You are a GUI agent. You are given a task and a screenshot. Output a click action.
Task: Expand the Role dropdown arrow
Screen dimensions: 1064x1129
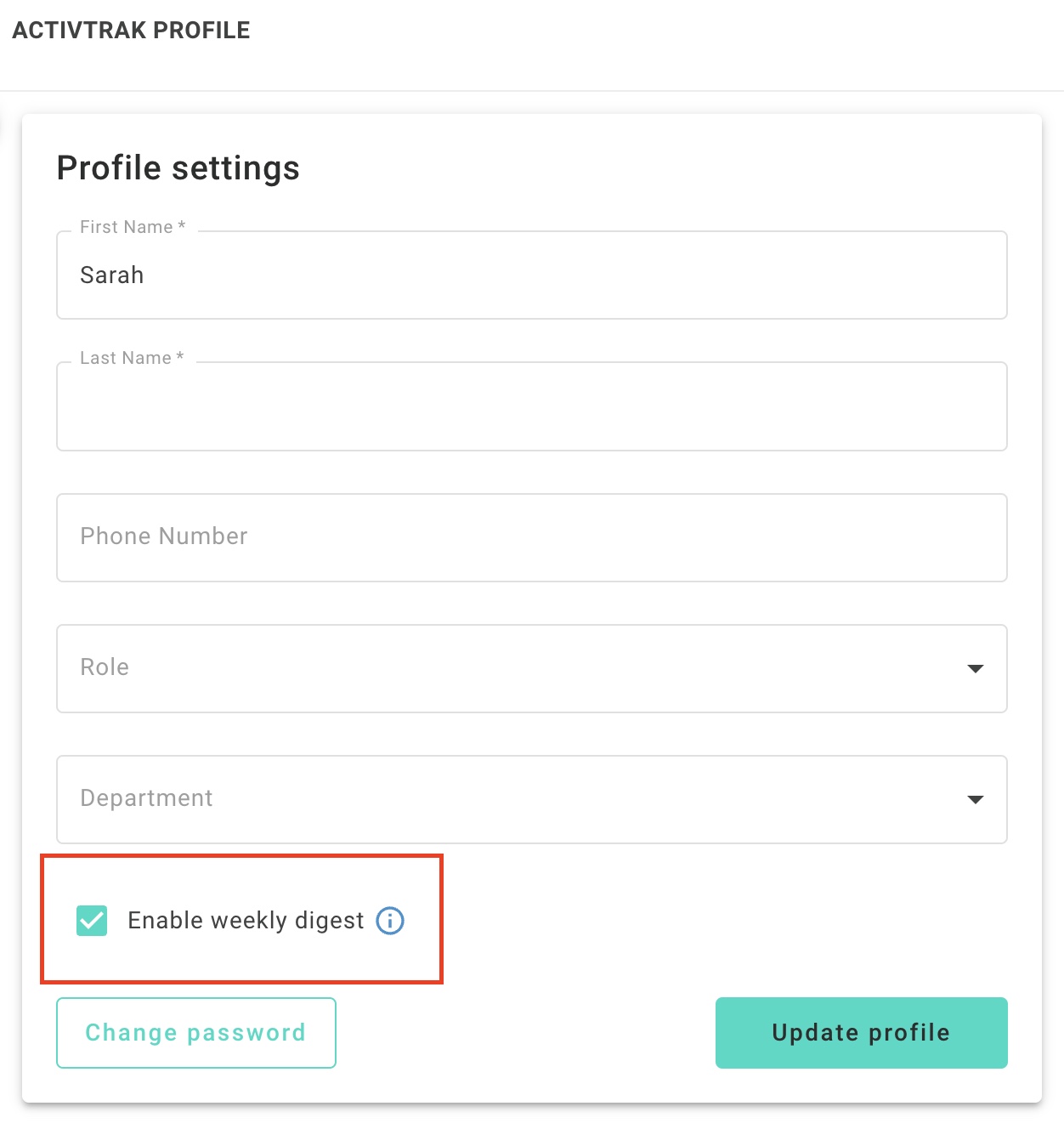tap(976, 669)
